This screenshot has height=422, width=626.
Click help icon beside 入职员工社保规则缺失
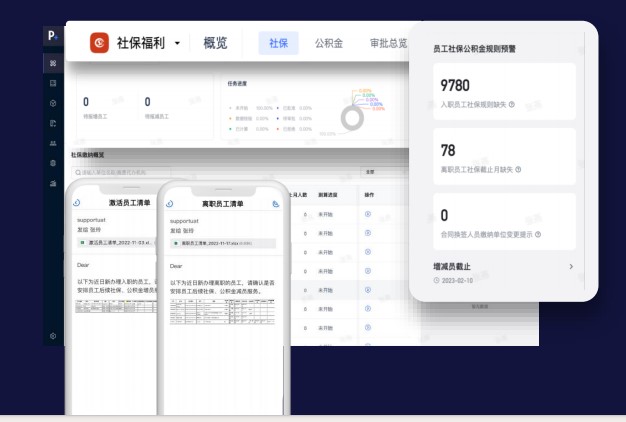coord(512,104)
